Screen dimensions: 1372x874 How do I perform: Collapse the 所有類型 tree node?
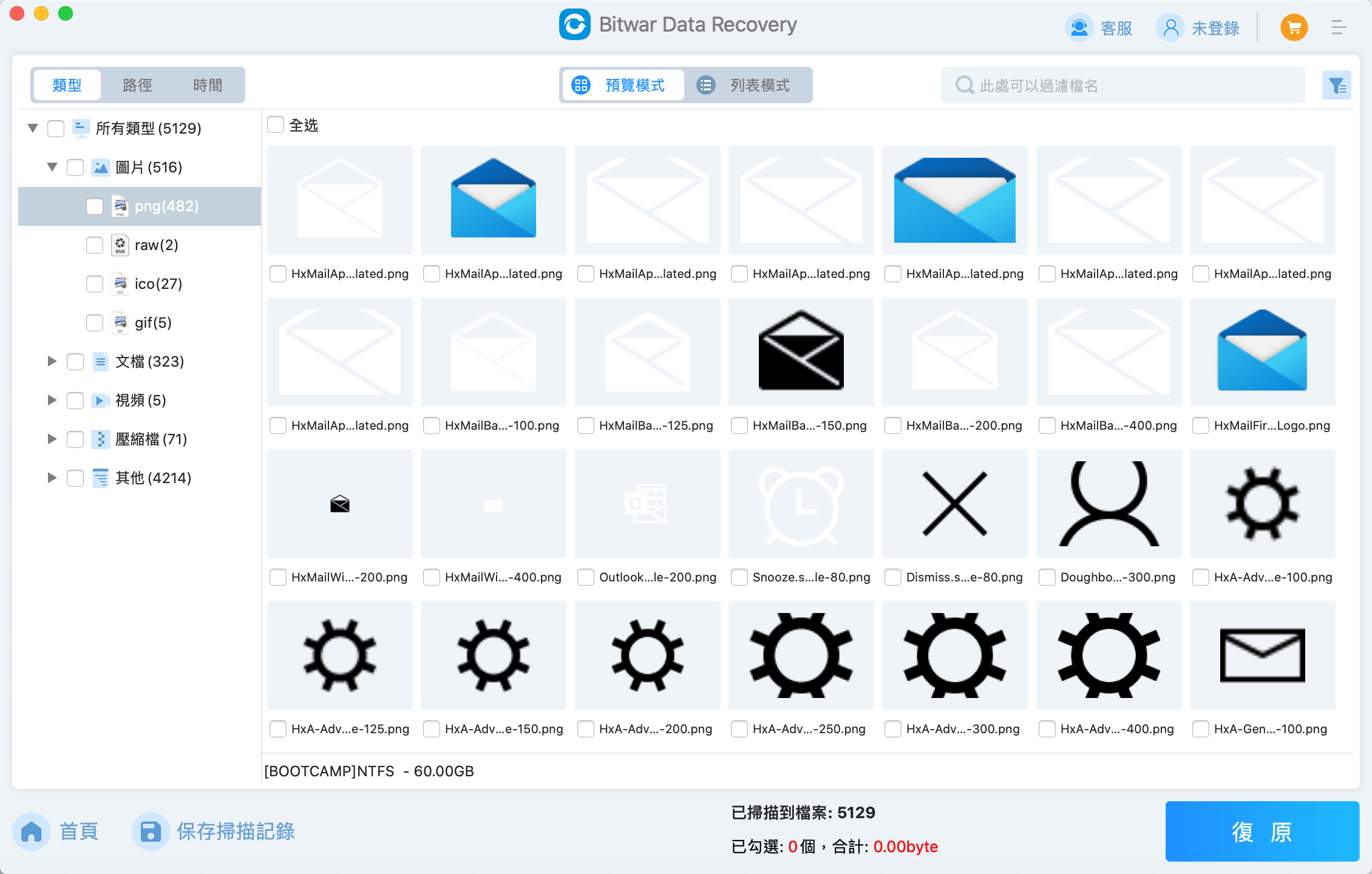33,128
